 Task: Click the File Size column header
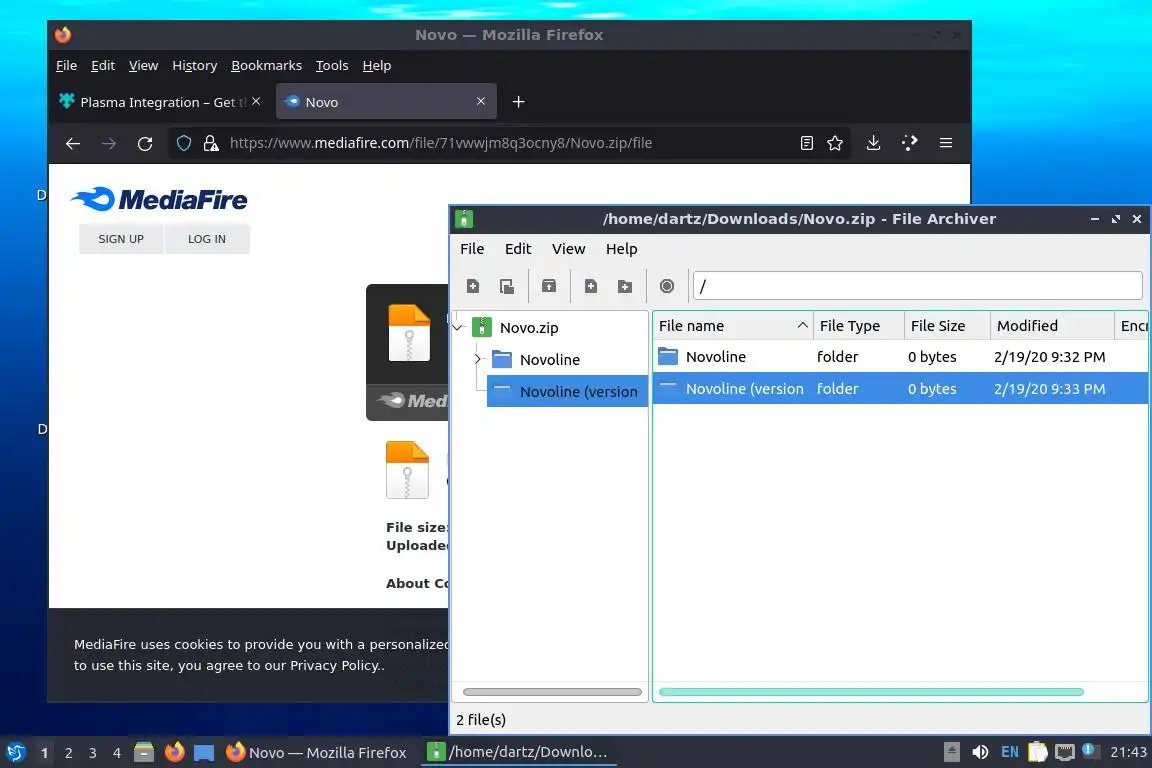(x=947, y=326)
